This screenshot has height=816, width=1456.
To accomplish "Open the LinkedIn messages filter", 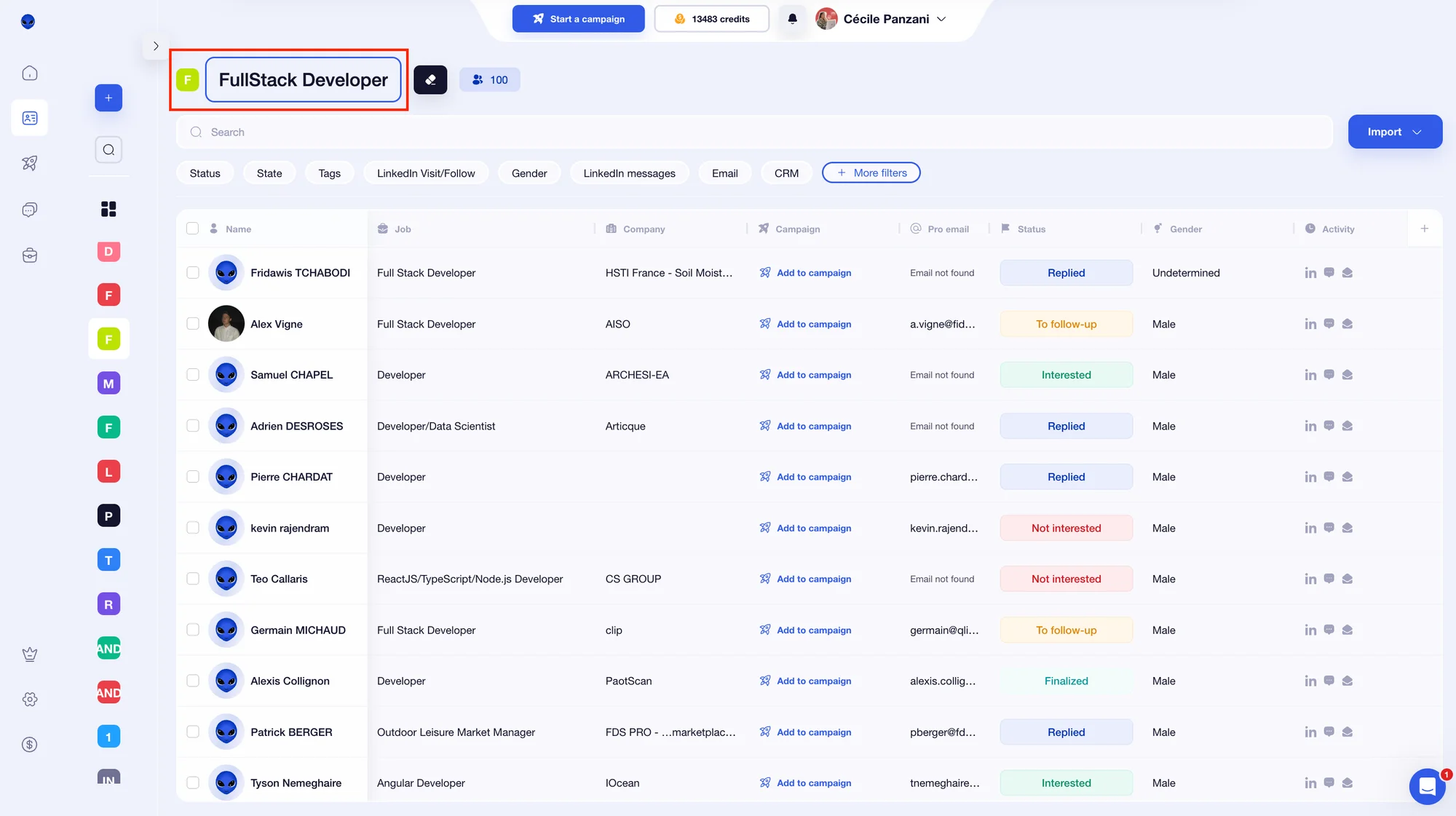I will click(x=629, y=173).
